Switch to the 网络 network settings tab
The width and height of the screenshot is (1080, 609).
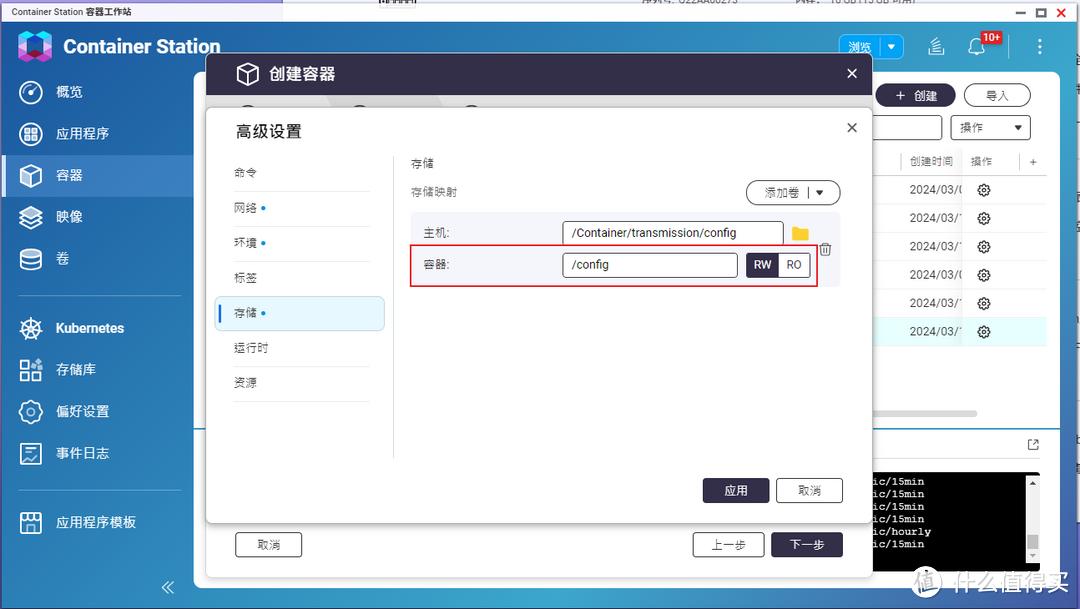pyautogui.click(x=302, y=208)
